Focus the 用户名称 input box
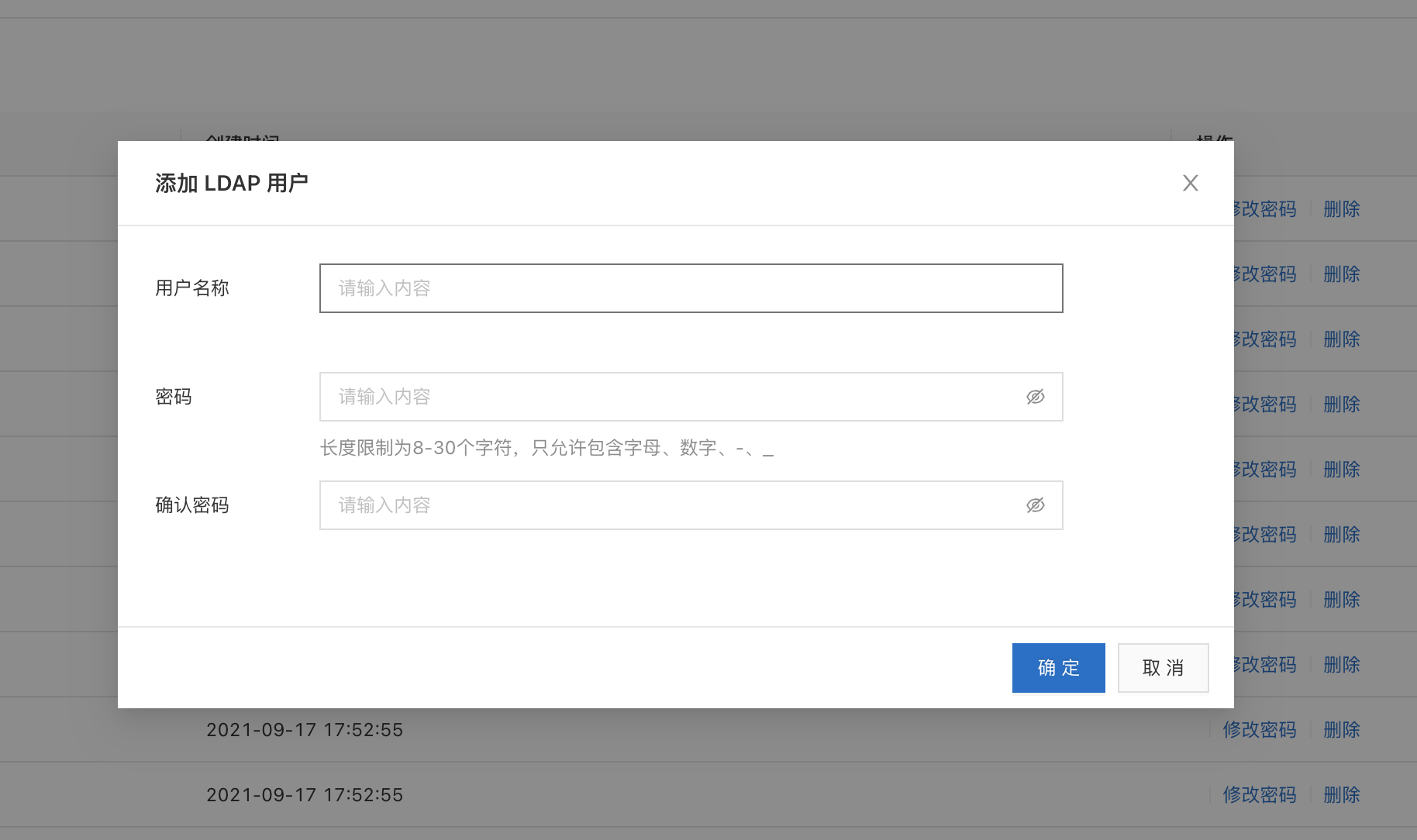The height and width of the screenshot is (840, 1417). [x=691, y=288]
